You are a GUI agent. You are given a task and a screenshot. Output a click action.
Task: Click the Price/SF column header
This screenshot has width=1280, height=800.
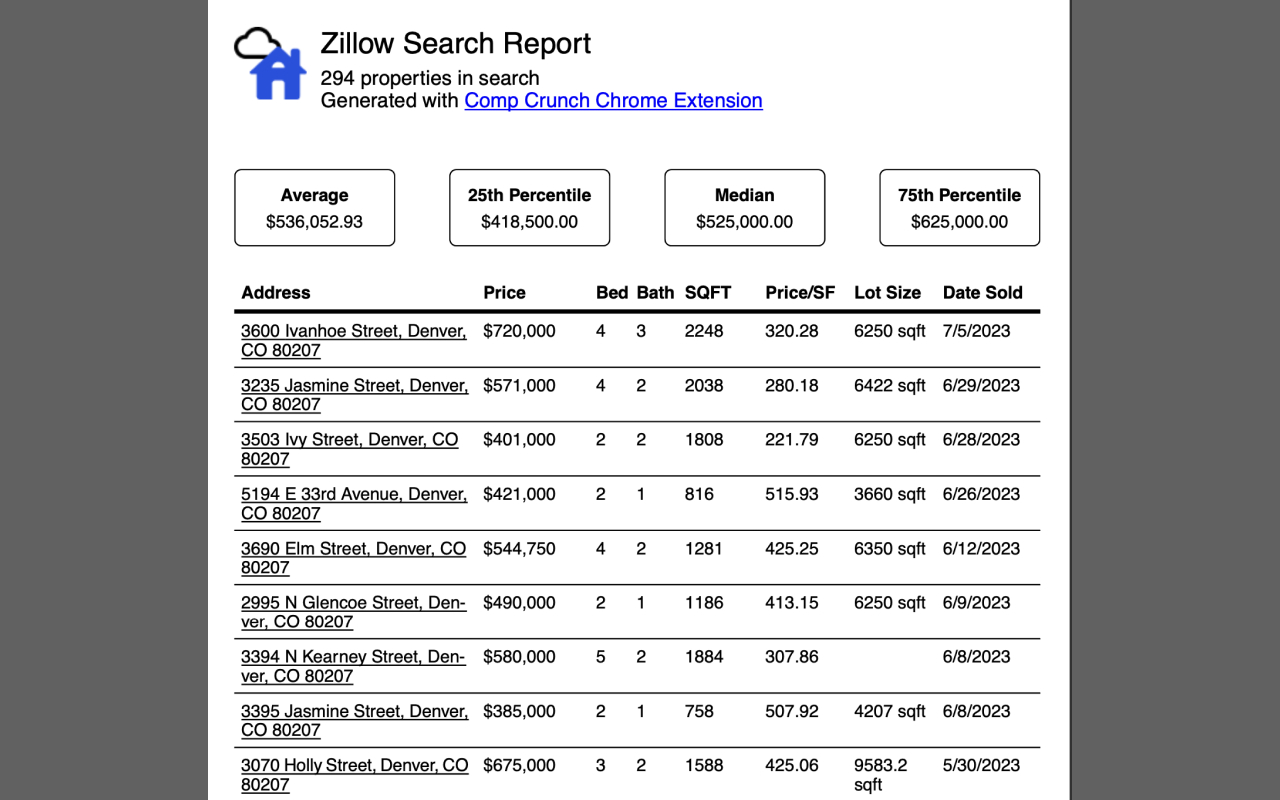(x=800, y=293)
